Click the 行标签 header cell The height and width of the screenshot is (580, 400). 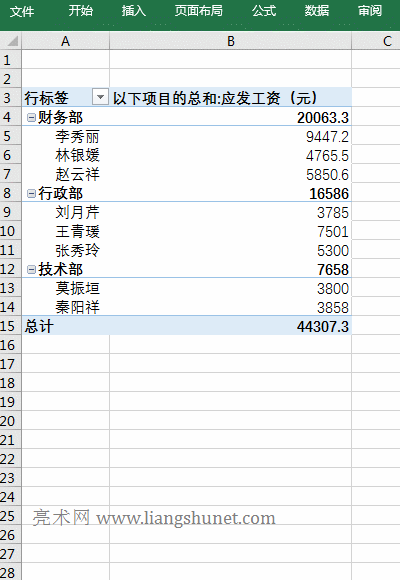(65, 98)
